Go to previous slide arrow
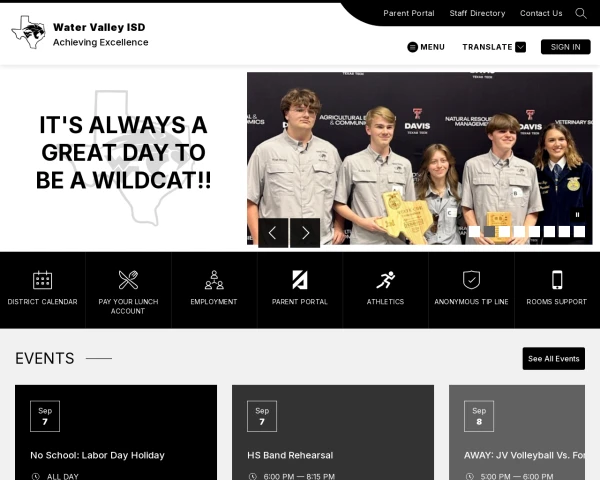The image size is (600, 480). 273,233
